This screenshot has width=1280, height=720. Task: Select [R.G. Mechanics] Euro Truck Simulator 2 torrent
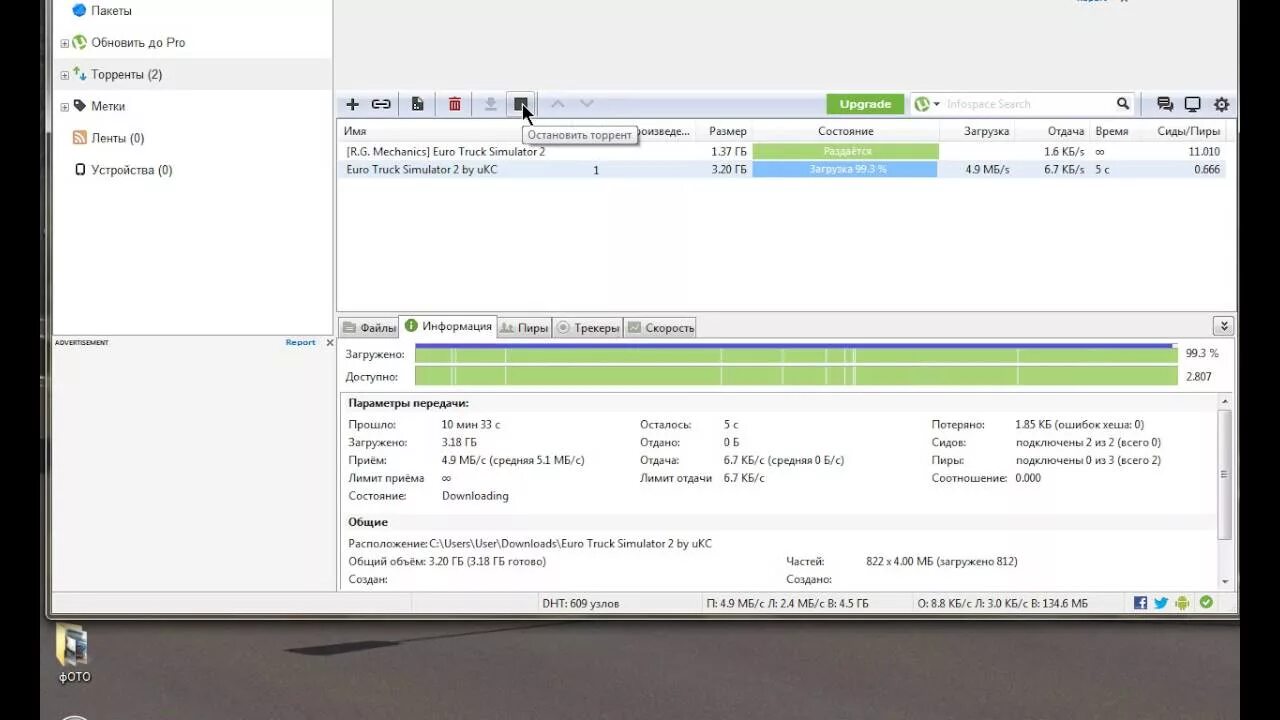tap(445, 151)
